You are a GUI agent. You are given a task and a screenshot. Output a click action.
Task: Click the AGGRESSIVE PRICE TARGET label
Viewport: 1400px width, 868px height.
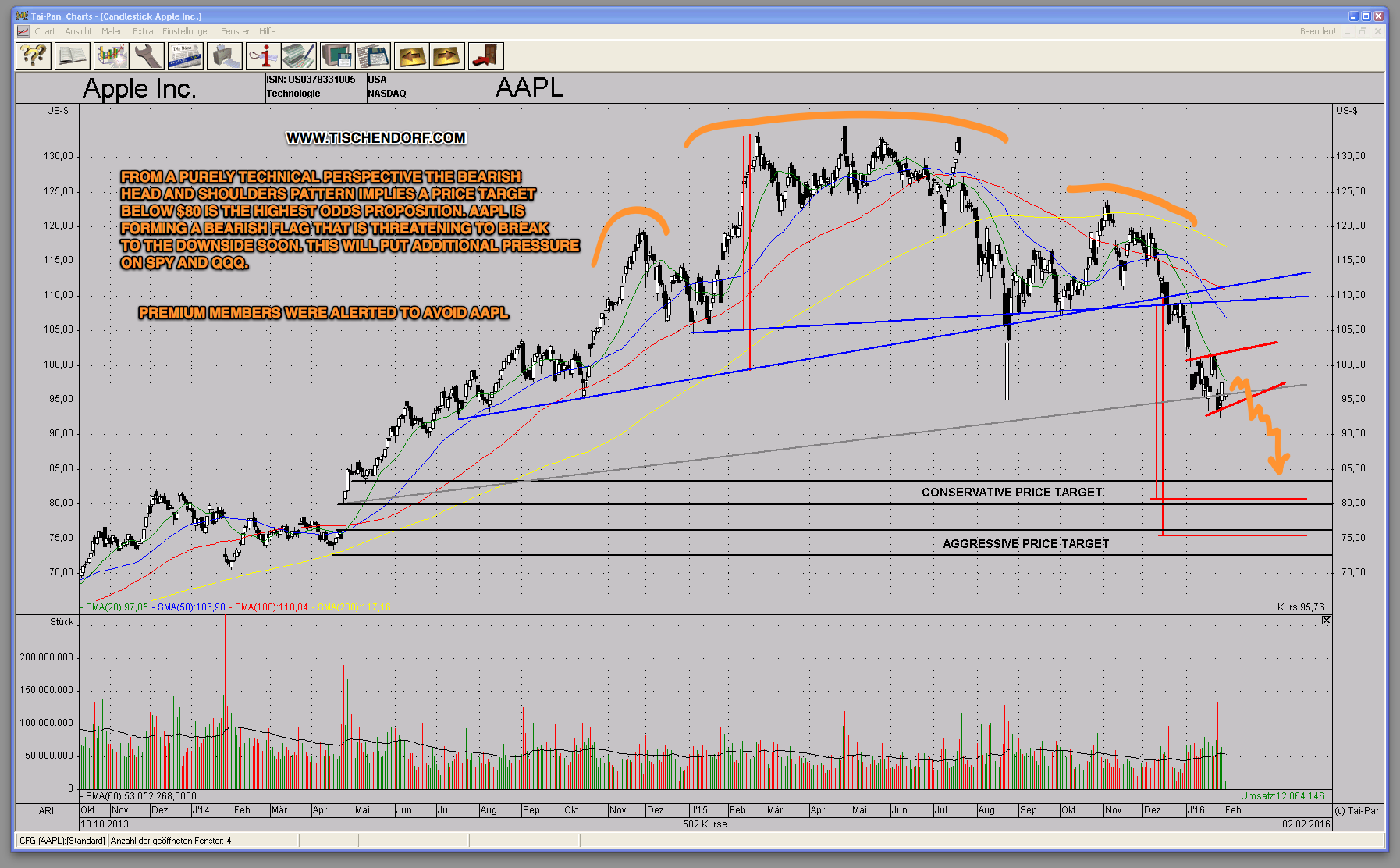pos(1025,544)
